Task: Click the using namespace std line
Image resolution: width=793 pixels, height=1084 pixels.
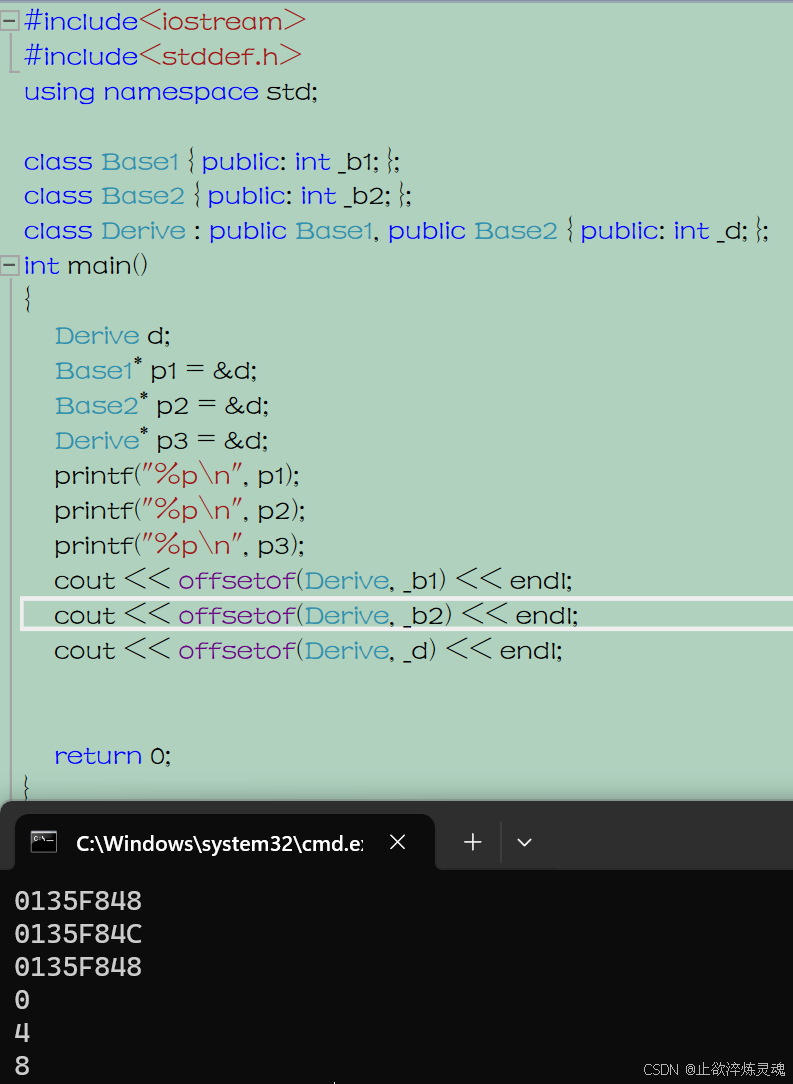Action: (x=170, y=92)
